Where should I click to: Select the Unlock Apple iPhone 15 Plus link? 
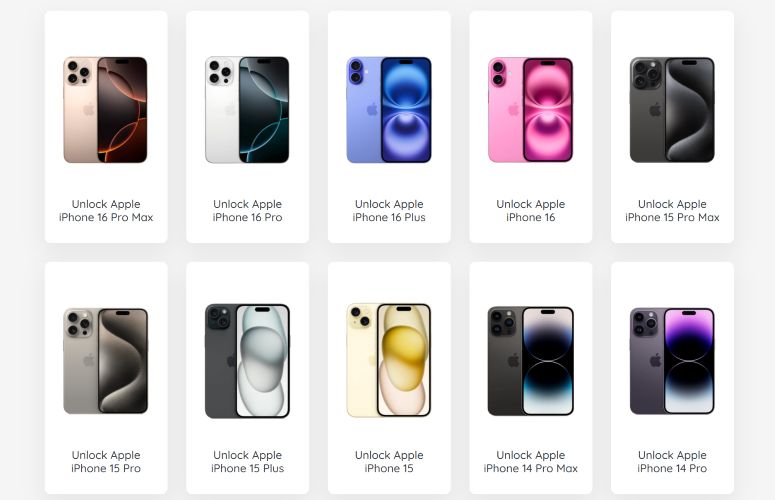click(247, 462)
